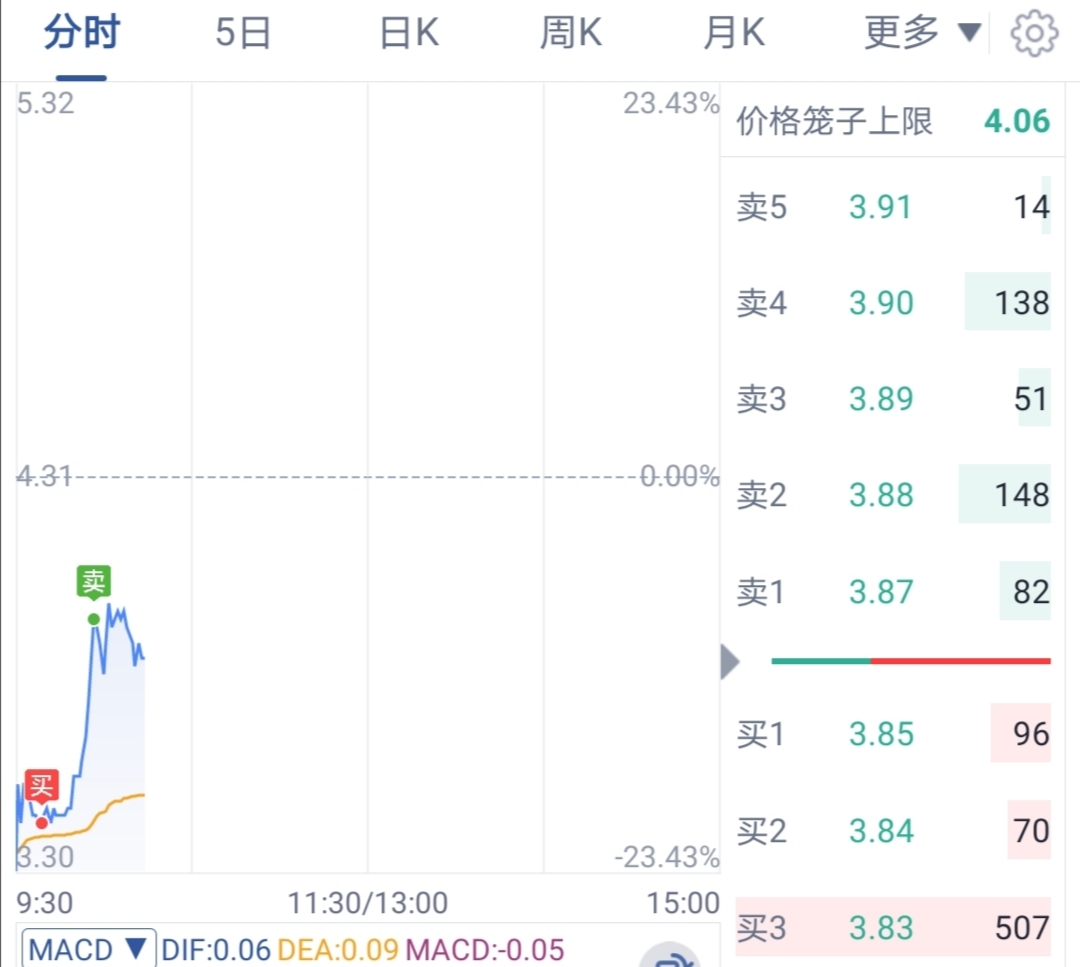Select the 周K chart tab
The height and width of the screenshot is (967, 1080).
click(x=571, y=32)
